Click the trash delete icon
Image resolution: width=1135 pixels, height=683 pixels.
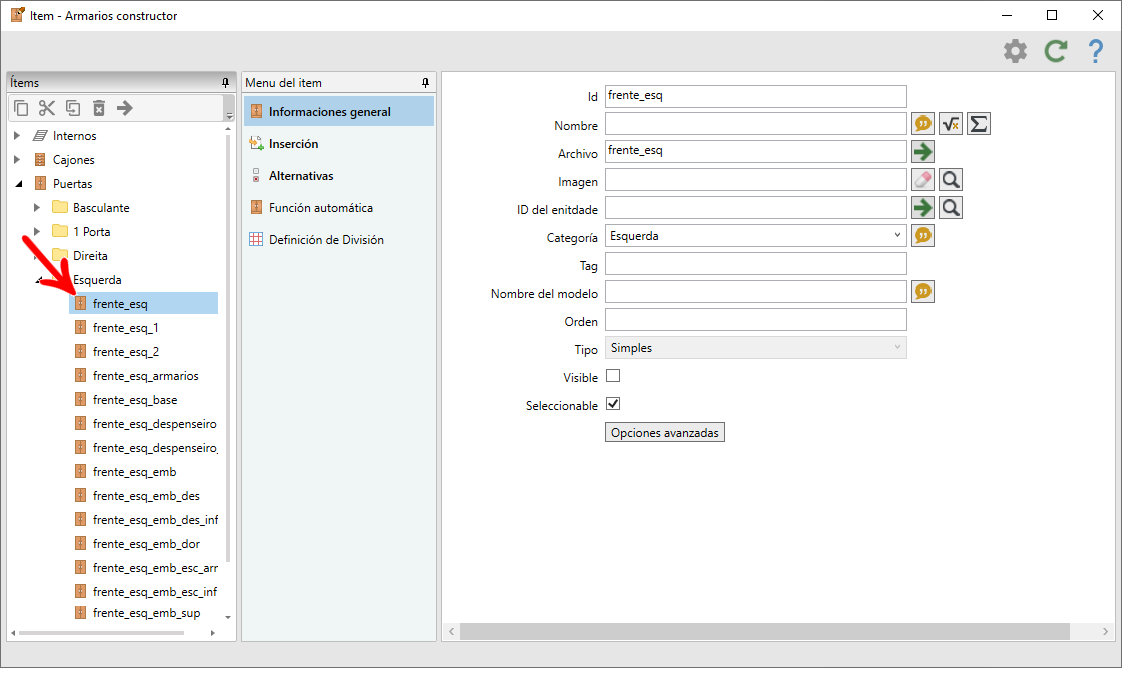click(x=100, y=109)
